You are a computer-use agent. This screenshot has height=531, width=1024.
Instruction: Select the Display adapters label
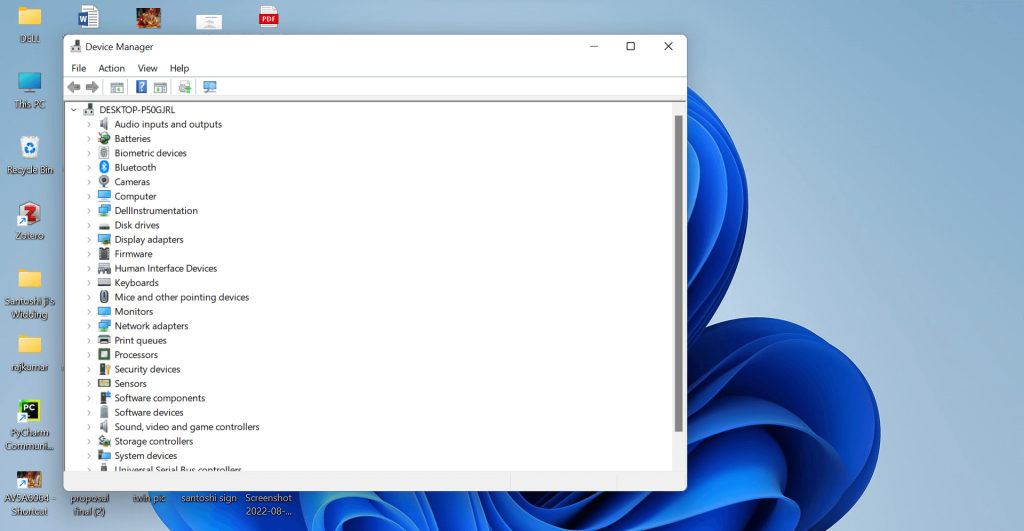coord(149,240)
